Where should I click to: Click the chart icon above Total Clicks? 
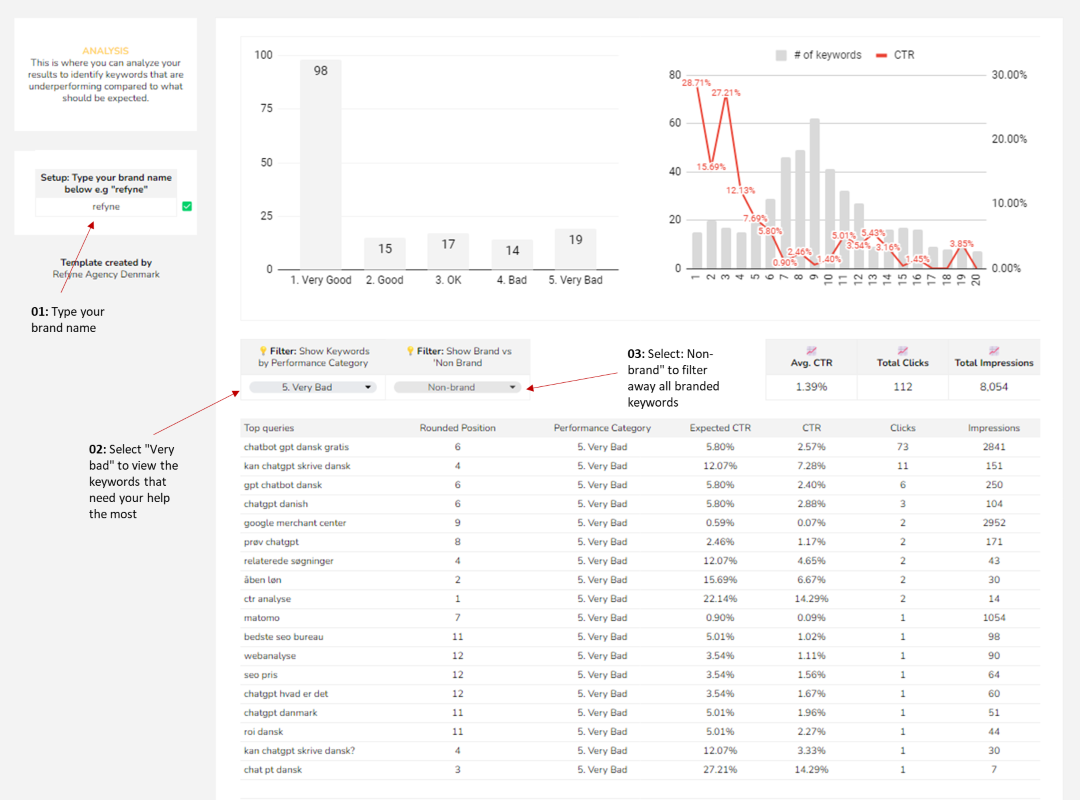point(903,351)
